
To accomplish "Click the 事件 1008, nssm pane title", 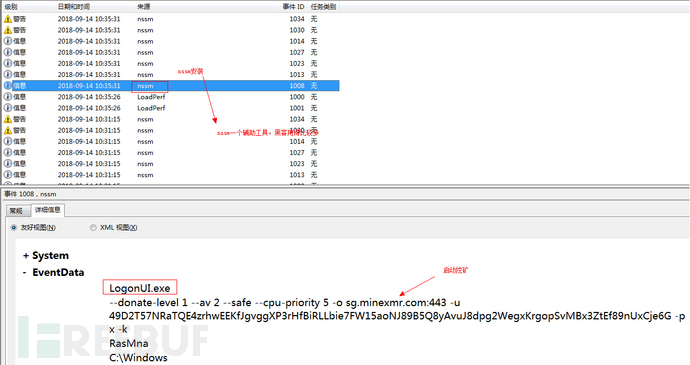I will (x=30, y=194).
